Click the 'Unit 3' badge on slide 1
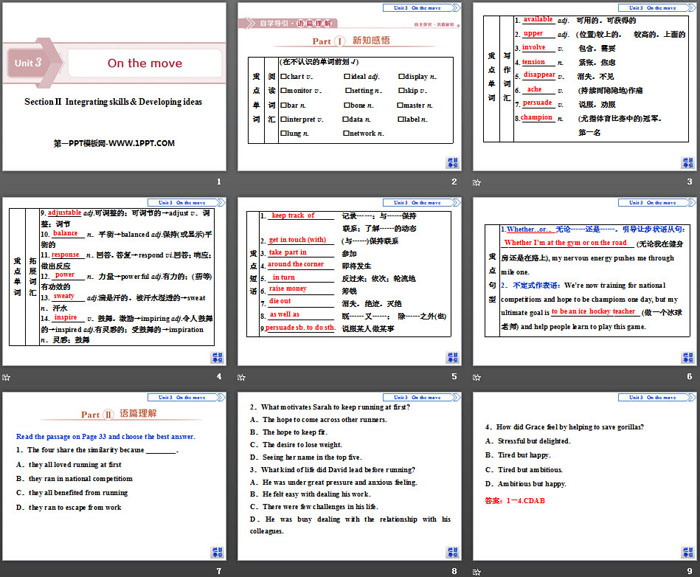This screenshot has width=700, height=577. (x=27, y=62)
